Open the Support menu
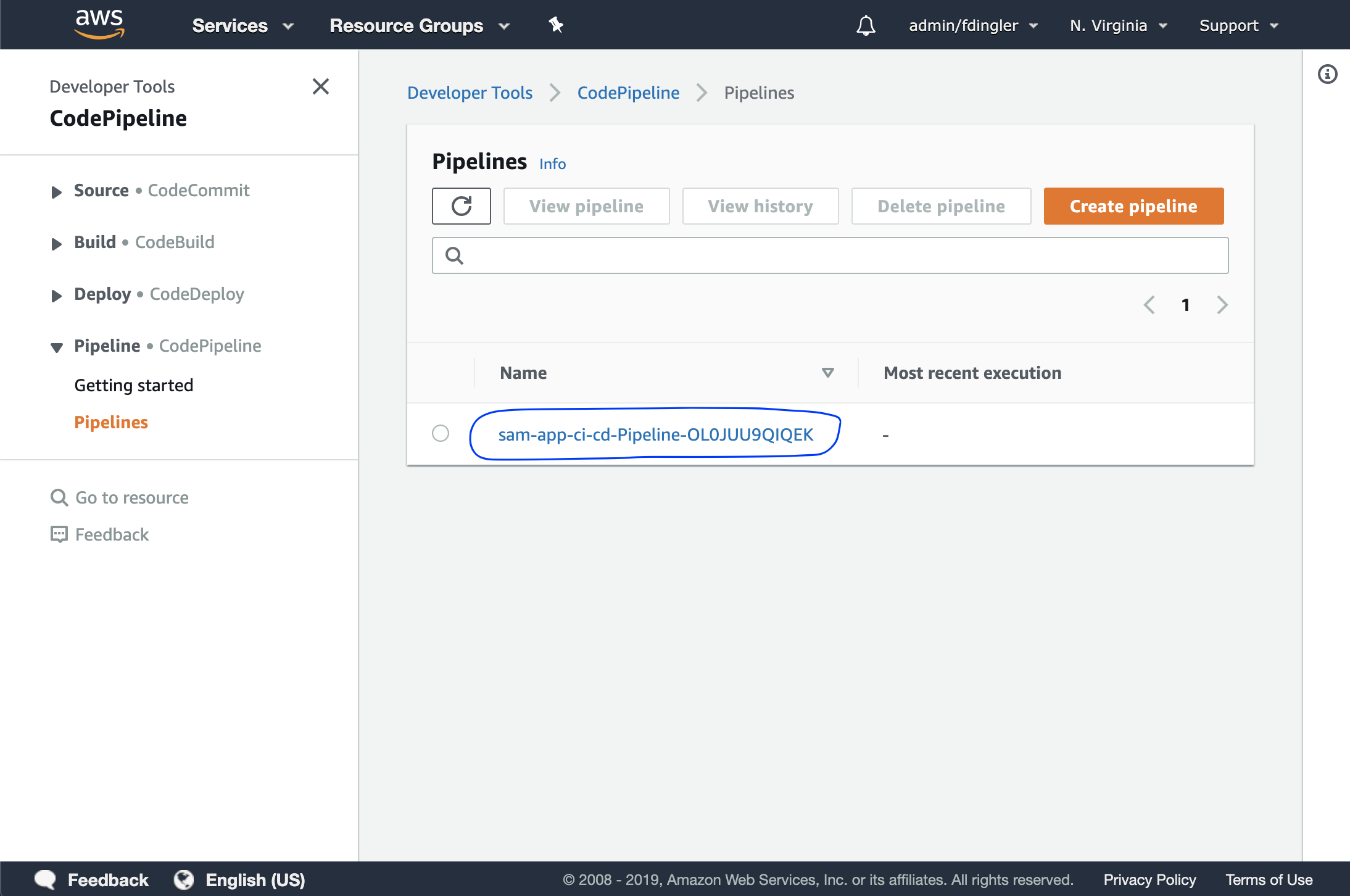1350x896 pixels. tap(1238, 25)
